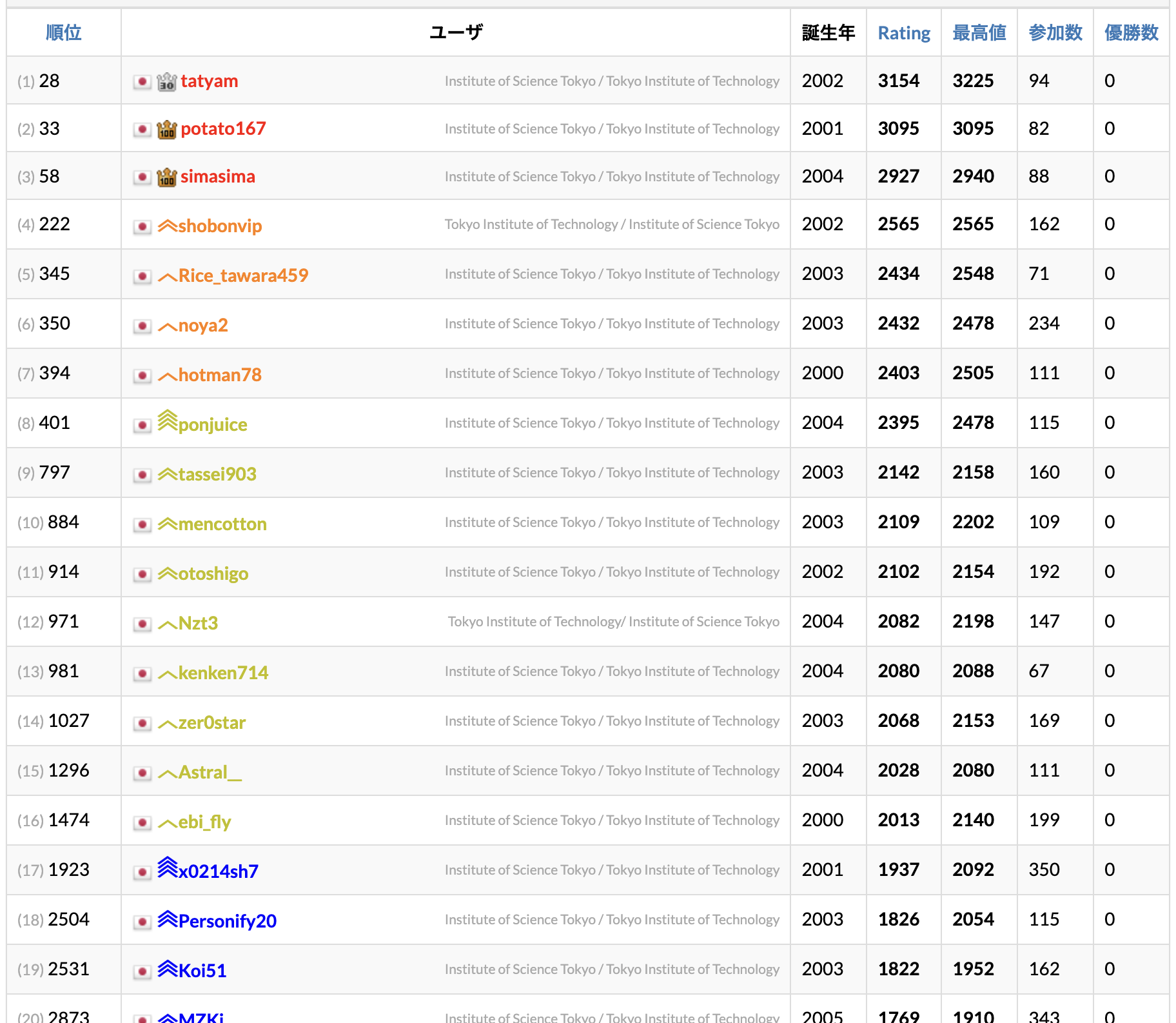Click the blue triple chevron beside x0214sh7
The image size is (1176, 1023).
168,868
